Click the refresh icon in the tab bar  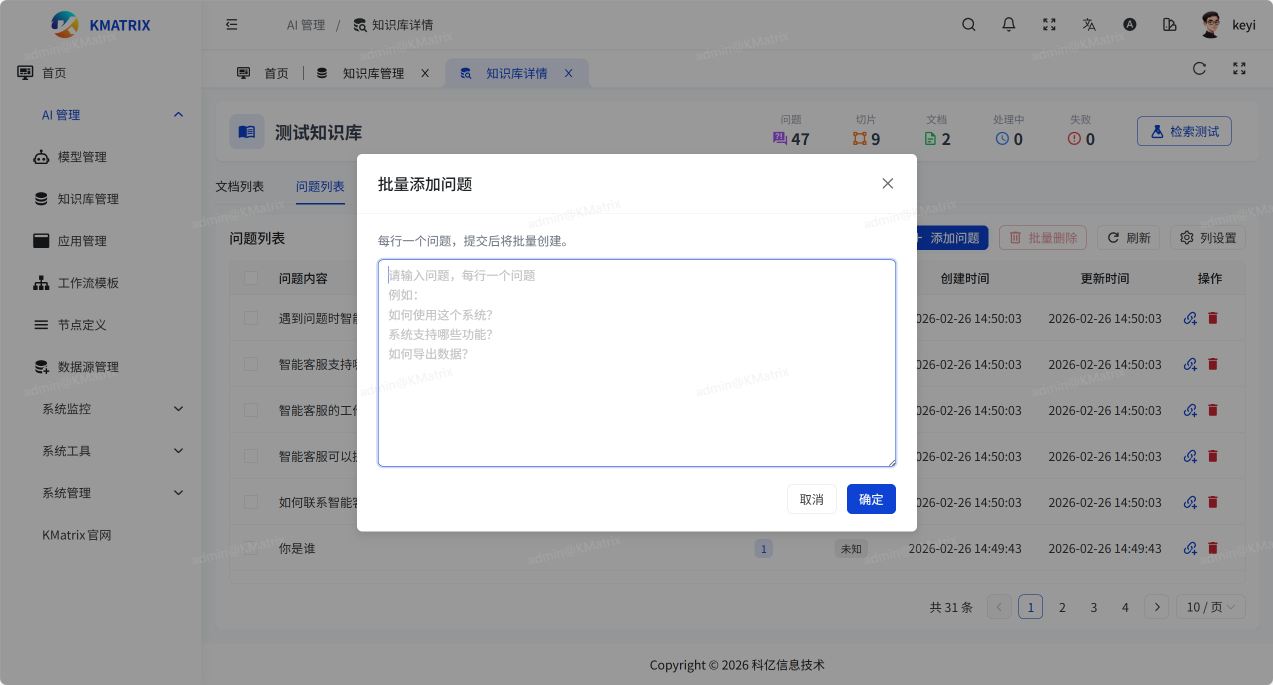pyautogui.click(x=1199, y=69)
